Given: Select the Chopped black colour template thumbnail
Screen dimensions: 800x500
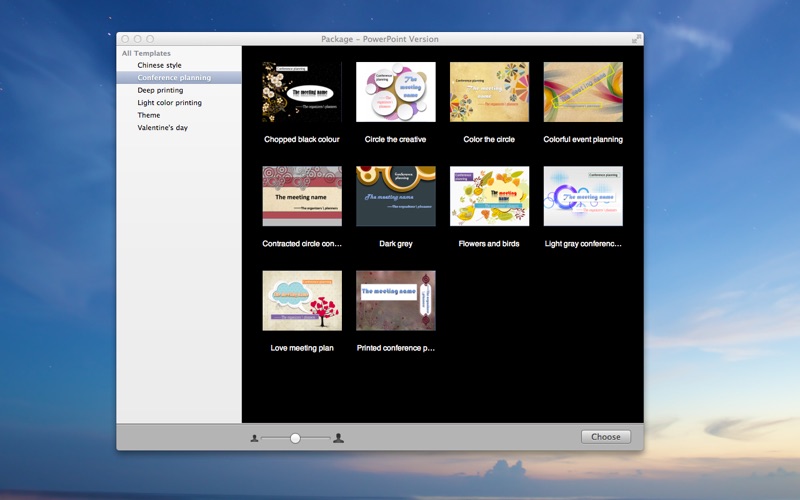Looking at the screenshot, I should coord(302,92).
